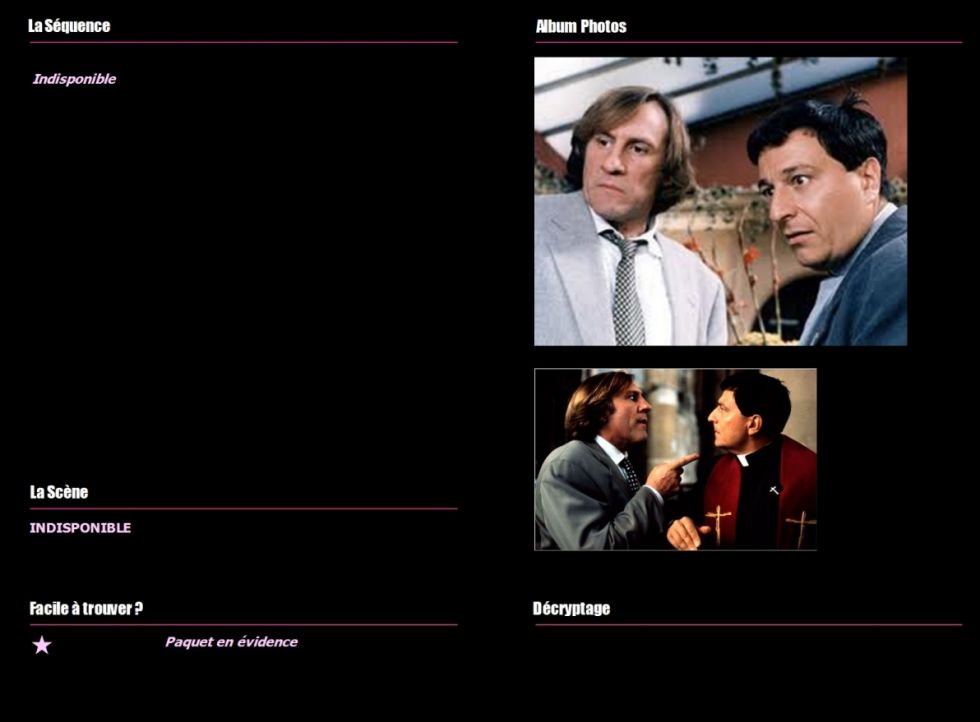Viewport: 980px width, 722px height.
Task: Click the Album Photos heading
Action: 581,26
